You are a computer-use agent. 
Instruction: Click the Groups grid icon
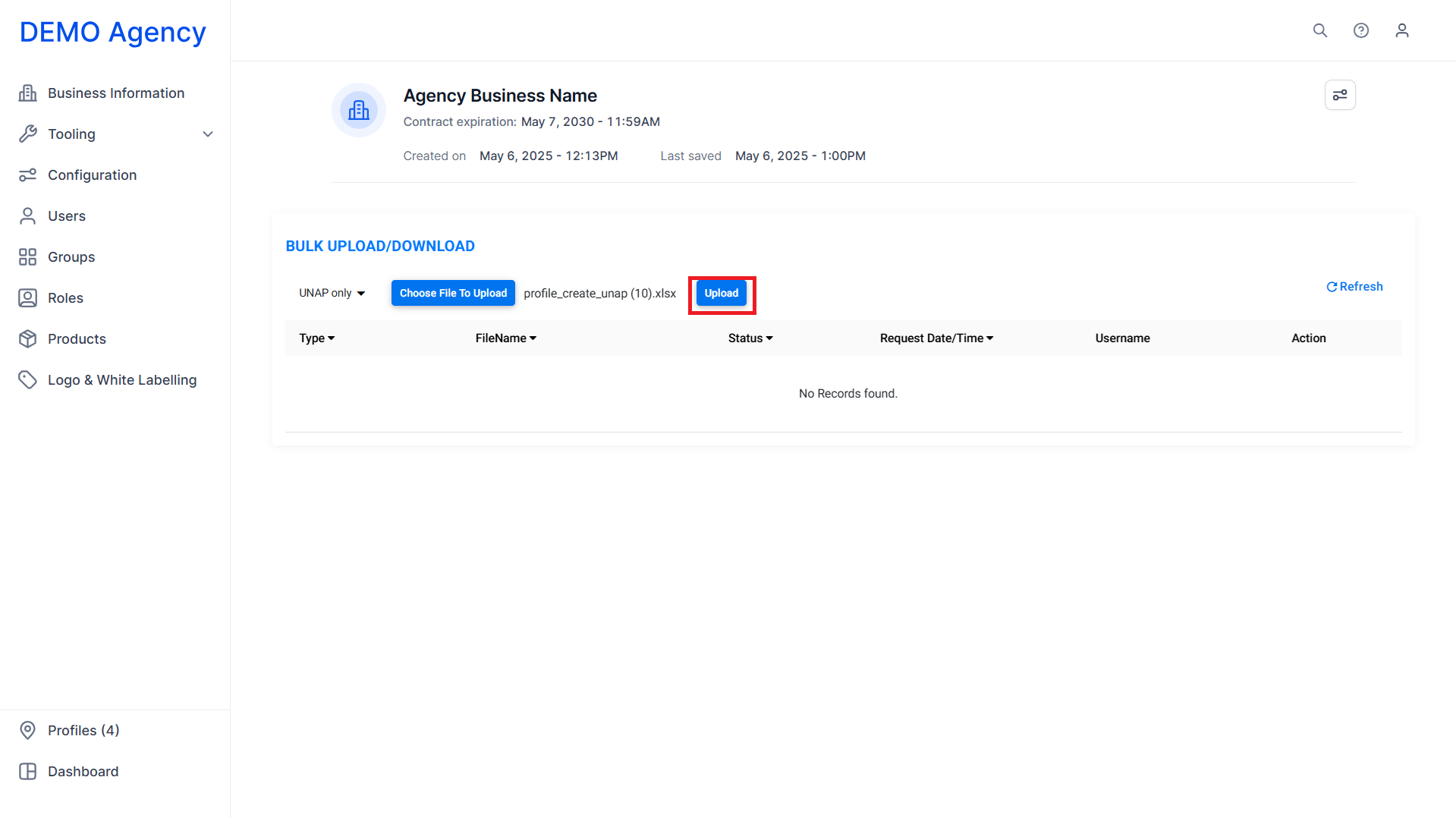pyautogui.click(x=28, y=256)
